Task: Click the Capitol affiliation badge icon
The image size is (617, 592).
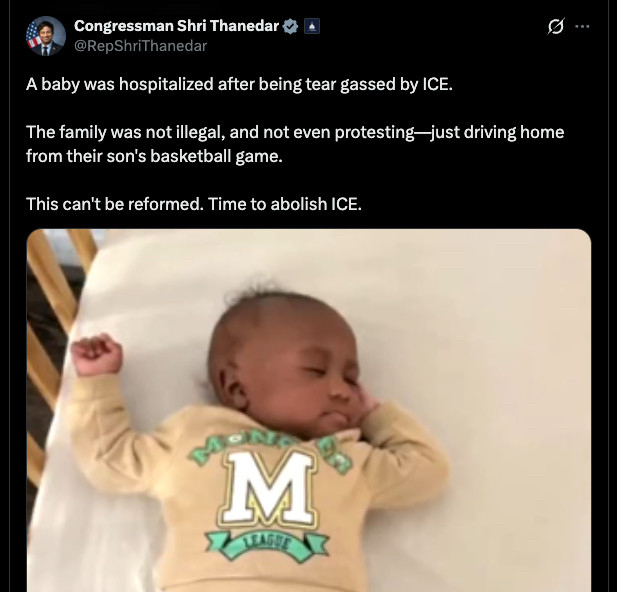Action: pyautogui.click(x=312, y=26)
